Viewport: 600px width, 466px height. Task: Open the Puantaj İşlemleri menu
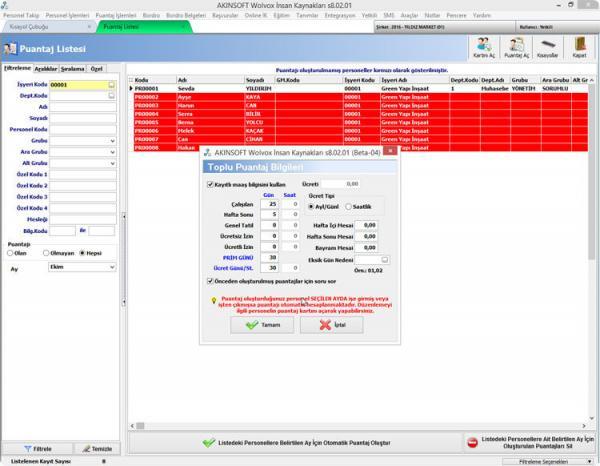116,15
